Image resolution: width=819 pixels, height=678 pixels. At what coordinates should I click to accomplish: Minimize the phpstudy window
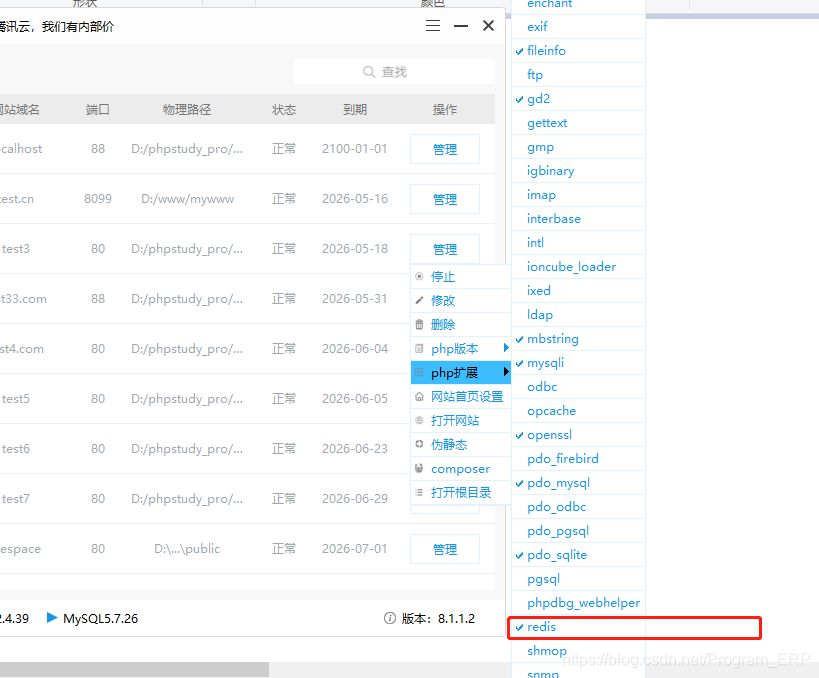coord(461,26)
